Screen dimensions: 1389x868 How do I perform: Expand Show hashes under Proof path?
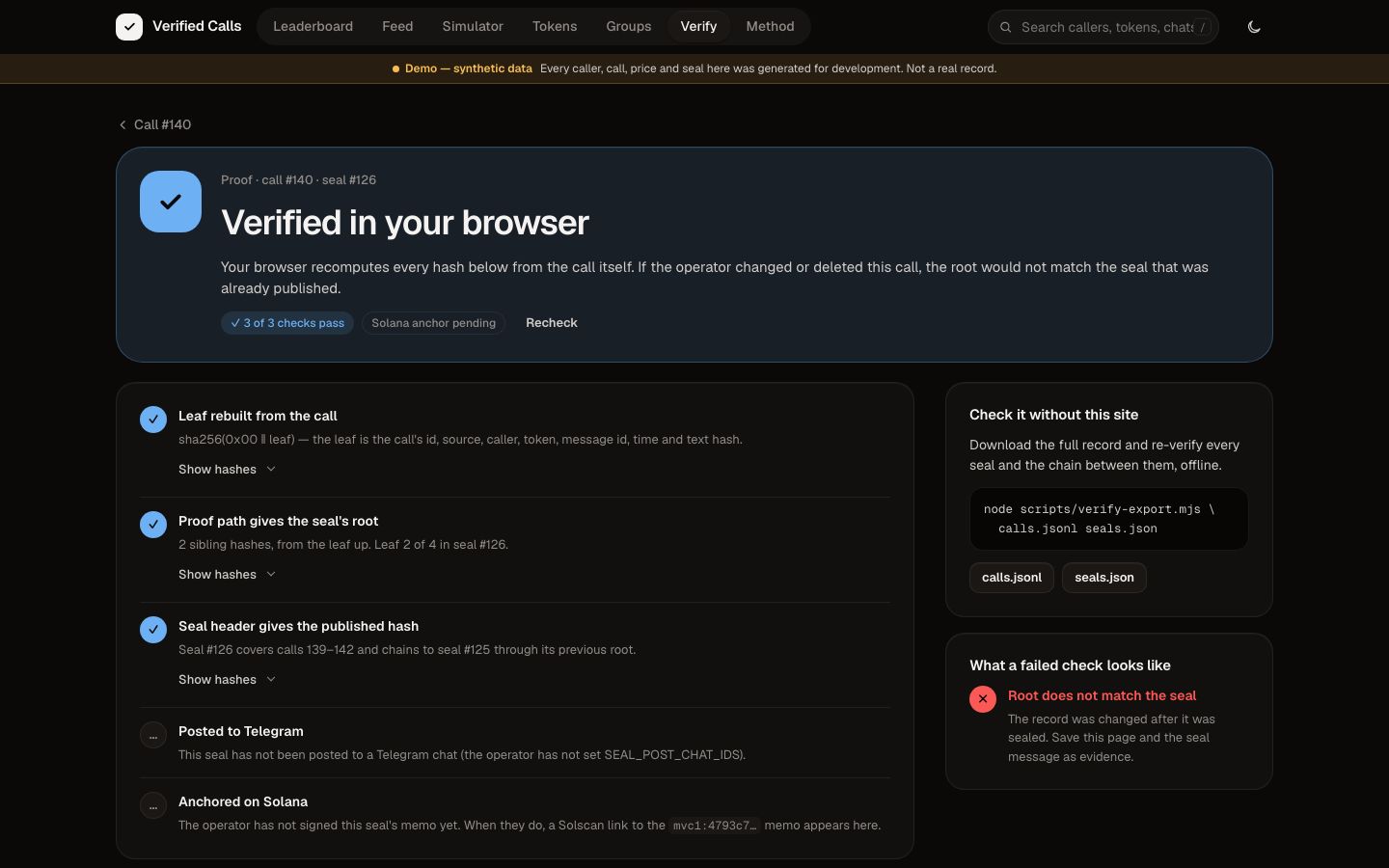pyautogui.click(x=228, y=574)
